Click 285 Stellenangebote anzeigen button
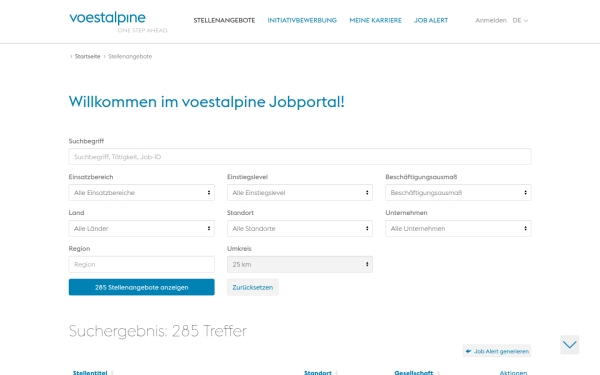 142,287
